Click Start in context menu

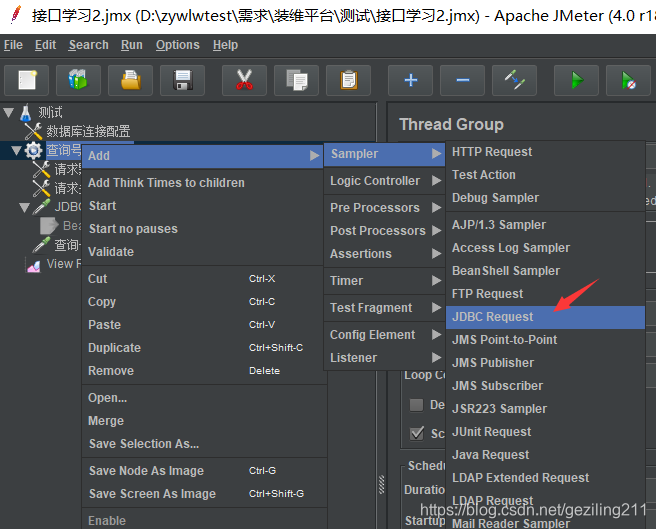coord(203,206)
